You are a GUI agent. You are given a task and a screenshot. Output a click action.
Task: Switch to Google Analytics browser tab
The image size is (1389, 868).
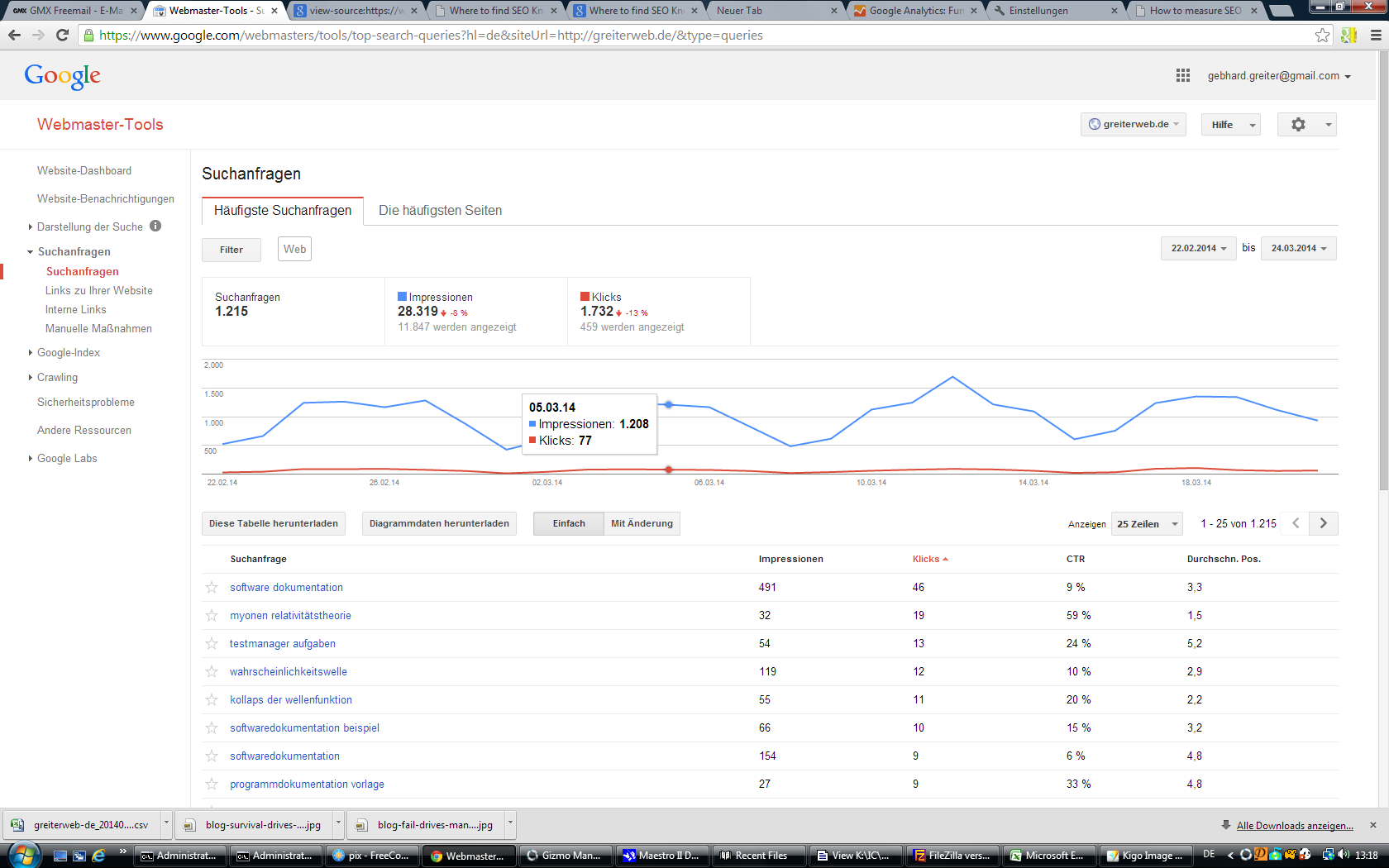[915, 10]
